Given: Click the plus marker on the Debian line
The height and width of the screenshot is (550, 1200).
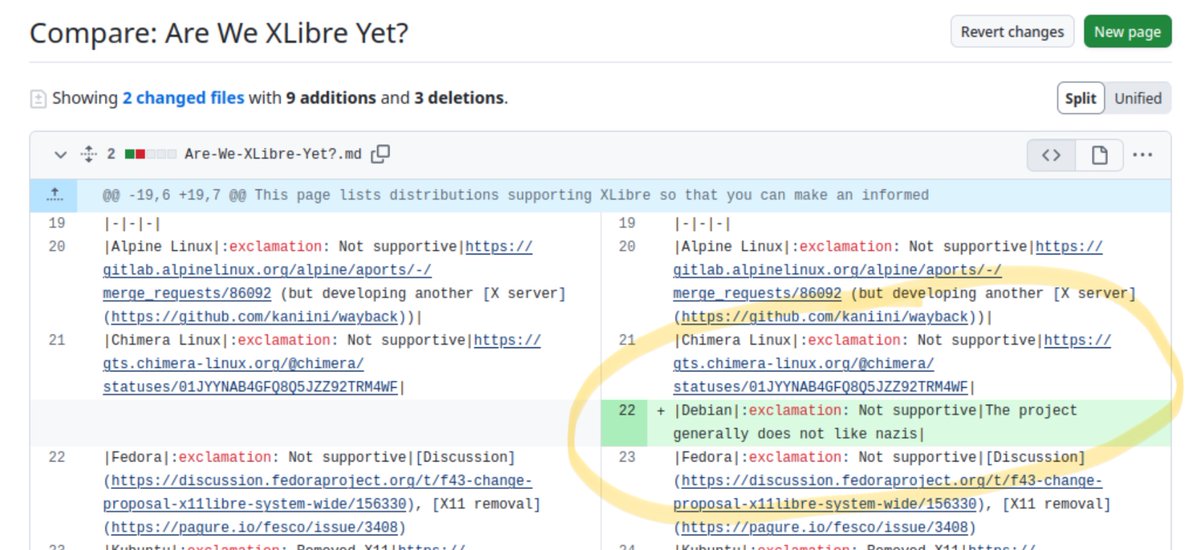Looking at the screenshot, I should pos(660,411).
